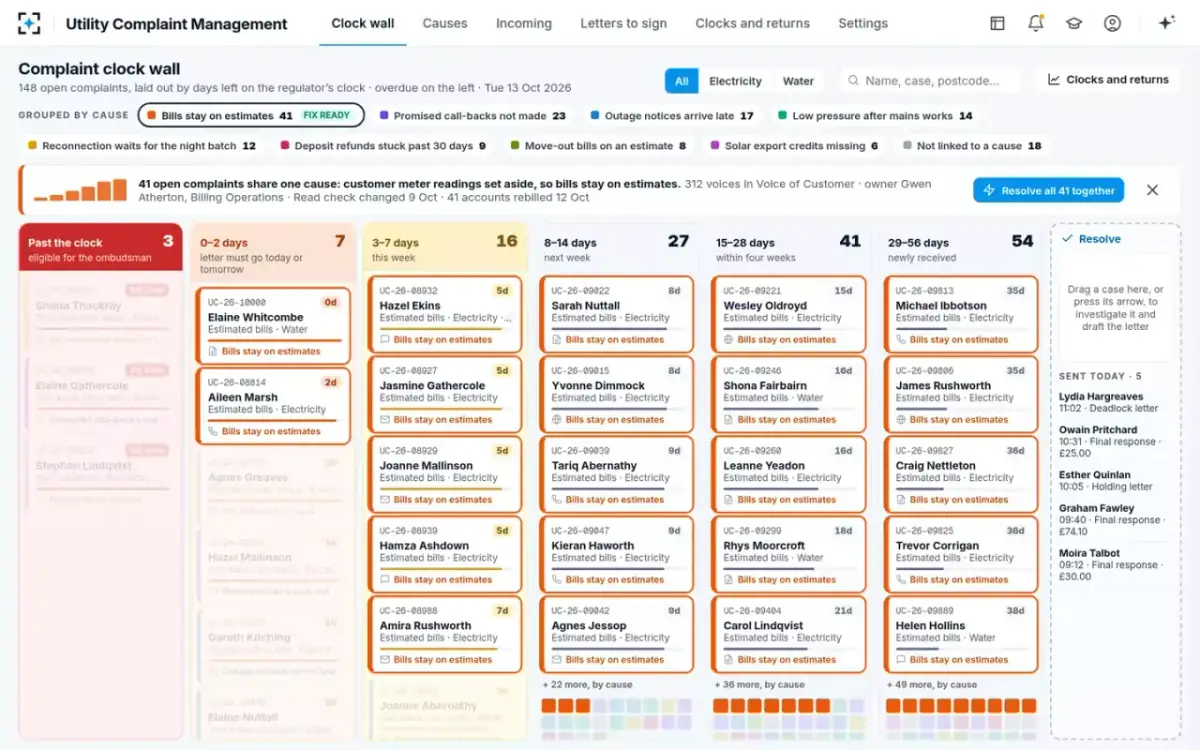This screenshot has height=750, width=1200.
Task: Click the web channel icon on Wesley Oldroyd's card
Action: [x=729, y=339]
